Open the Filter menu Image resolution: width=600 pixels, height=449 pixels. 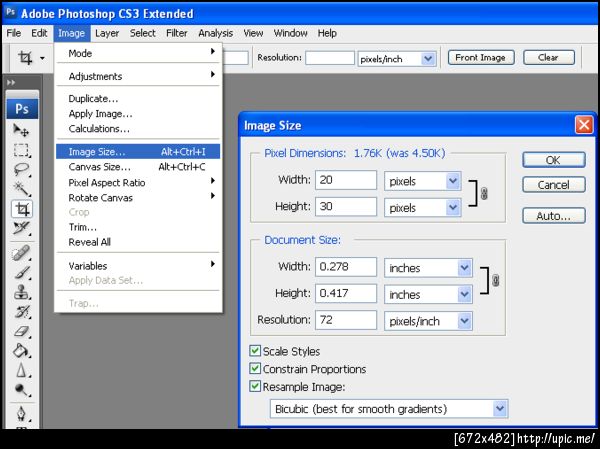(x=177, y=33)
